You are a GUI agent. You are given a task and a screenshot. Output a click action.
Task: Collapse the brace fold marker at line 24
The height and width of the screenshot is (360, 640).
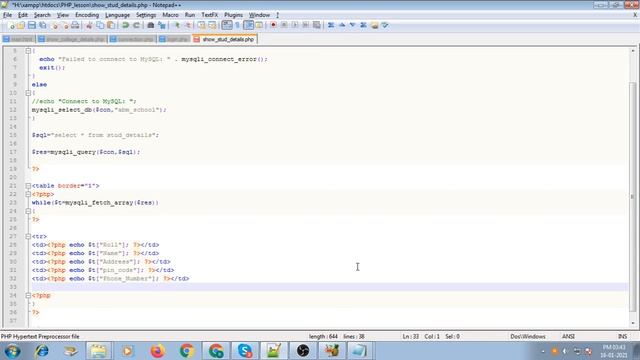coord(28,211)
